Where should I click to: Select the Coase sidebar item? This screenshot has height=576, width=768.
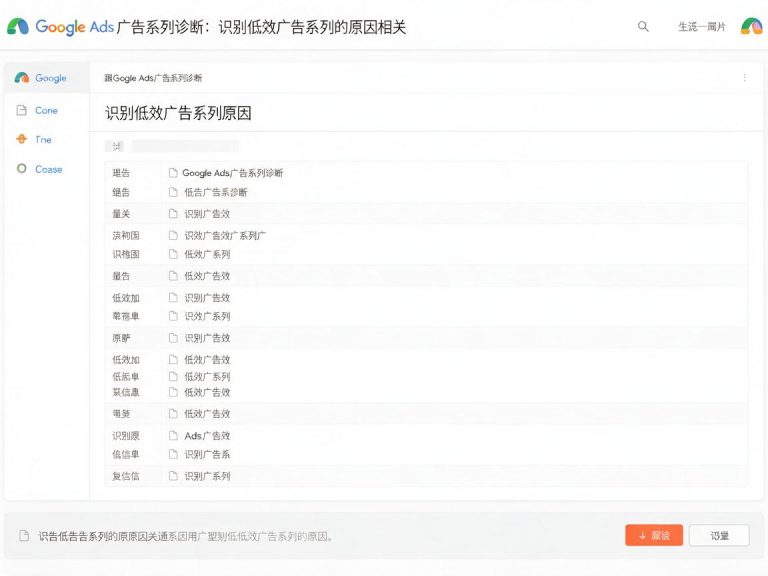pyautogui.click(x=48, y=169)
